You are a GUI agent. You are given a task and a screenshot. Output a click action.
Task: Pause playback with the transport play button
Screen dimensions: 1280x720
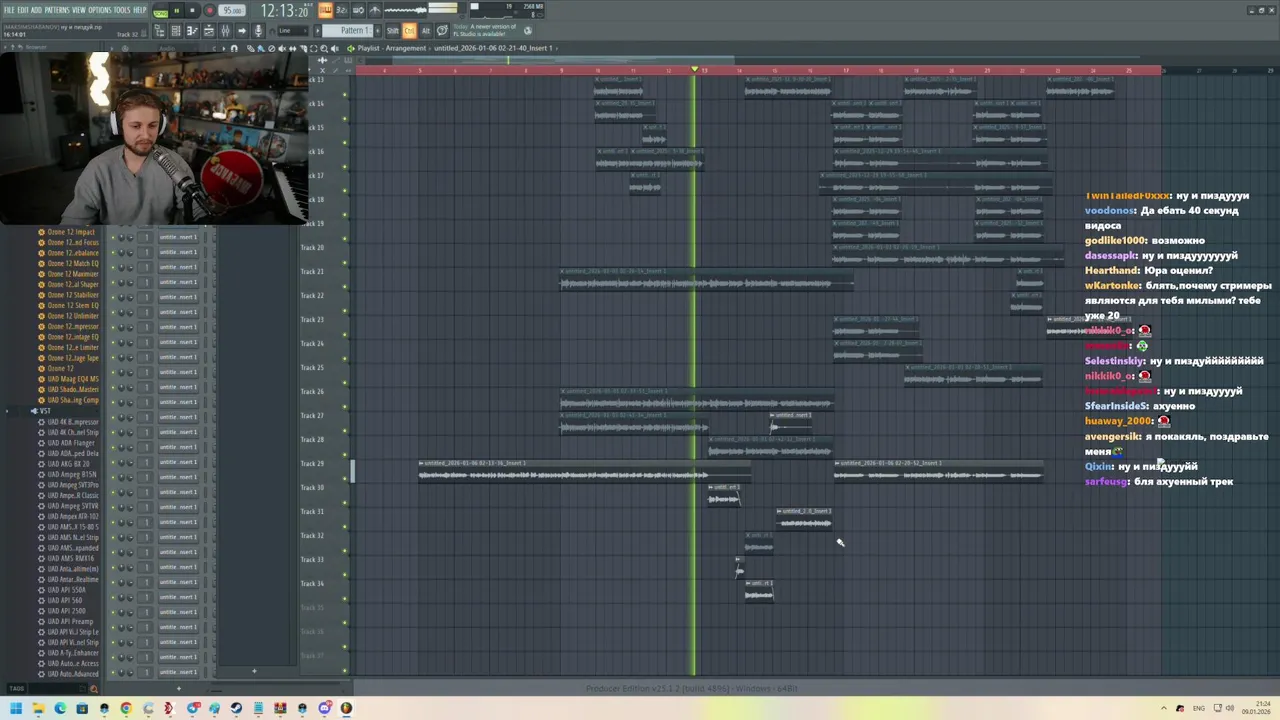point(177,10)
